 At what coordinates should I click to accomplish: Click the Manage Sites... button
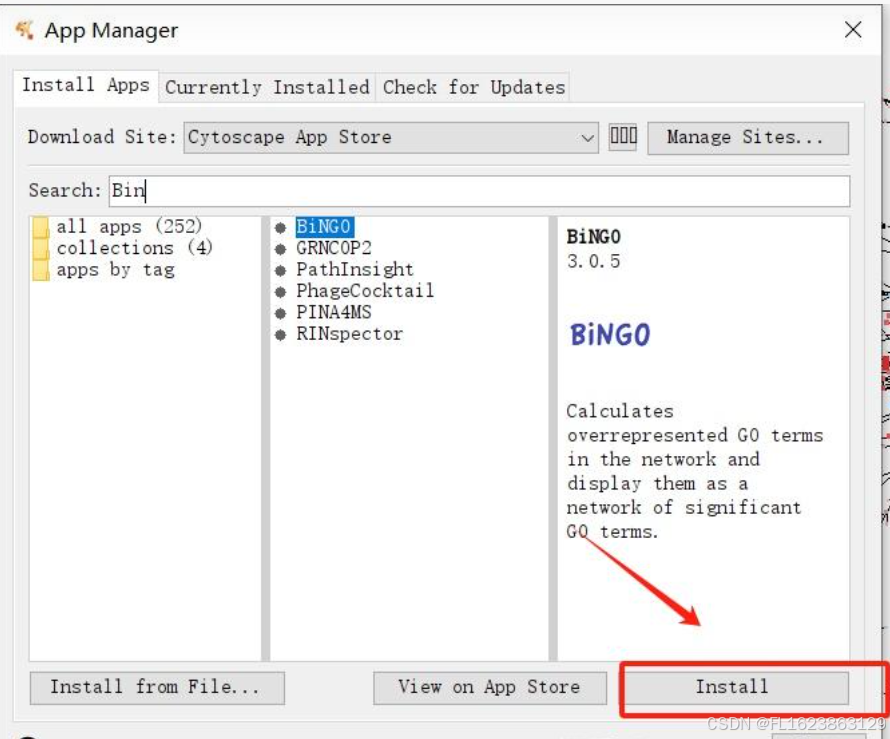pos(748,137)
